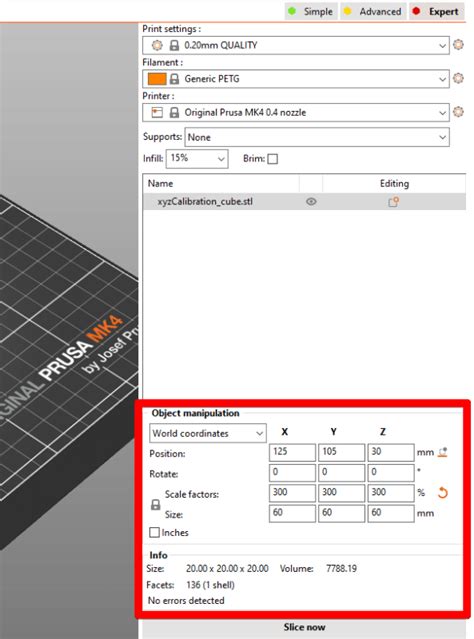Screen dimensions: 474x639
Task: Click the Facets value 136 (1 shell)
Action: click(x=210, y=585)
